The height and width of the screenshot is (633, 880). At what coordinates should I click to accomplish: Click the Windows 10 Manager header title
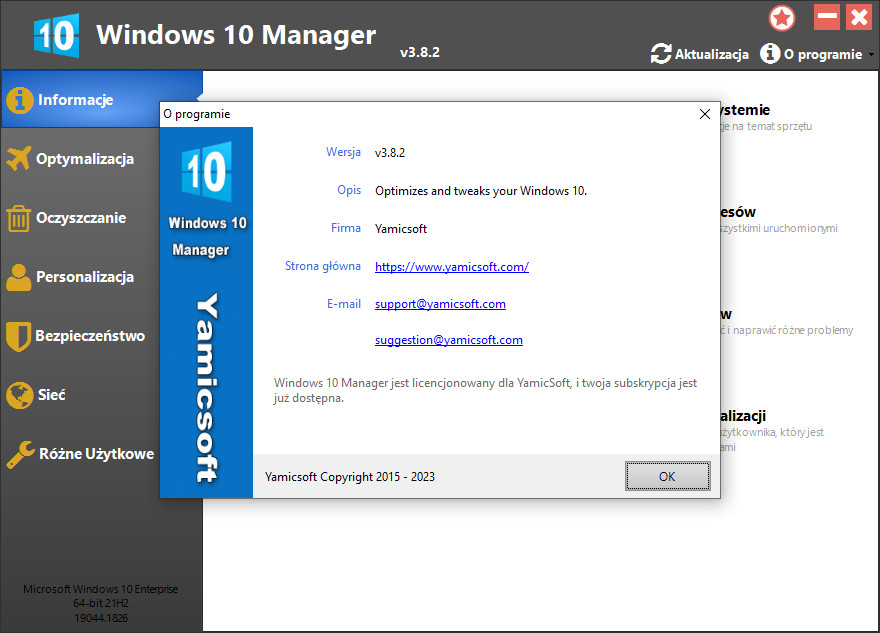236,35
